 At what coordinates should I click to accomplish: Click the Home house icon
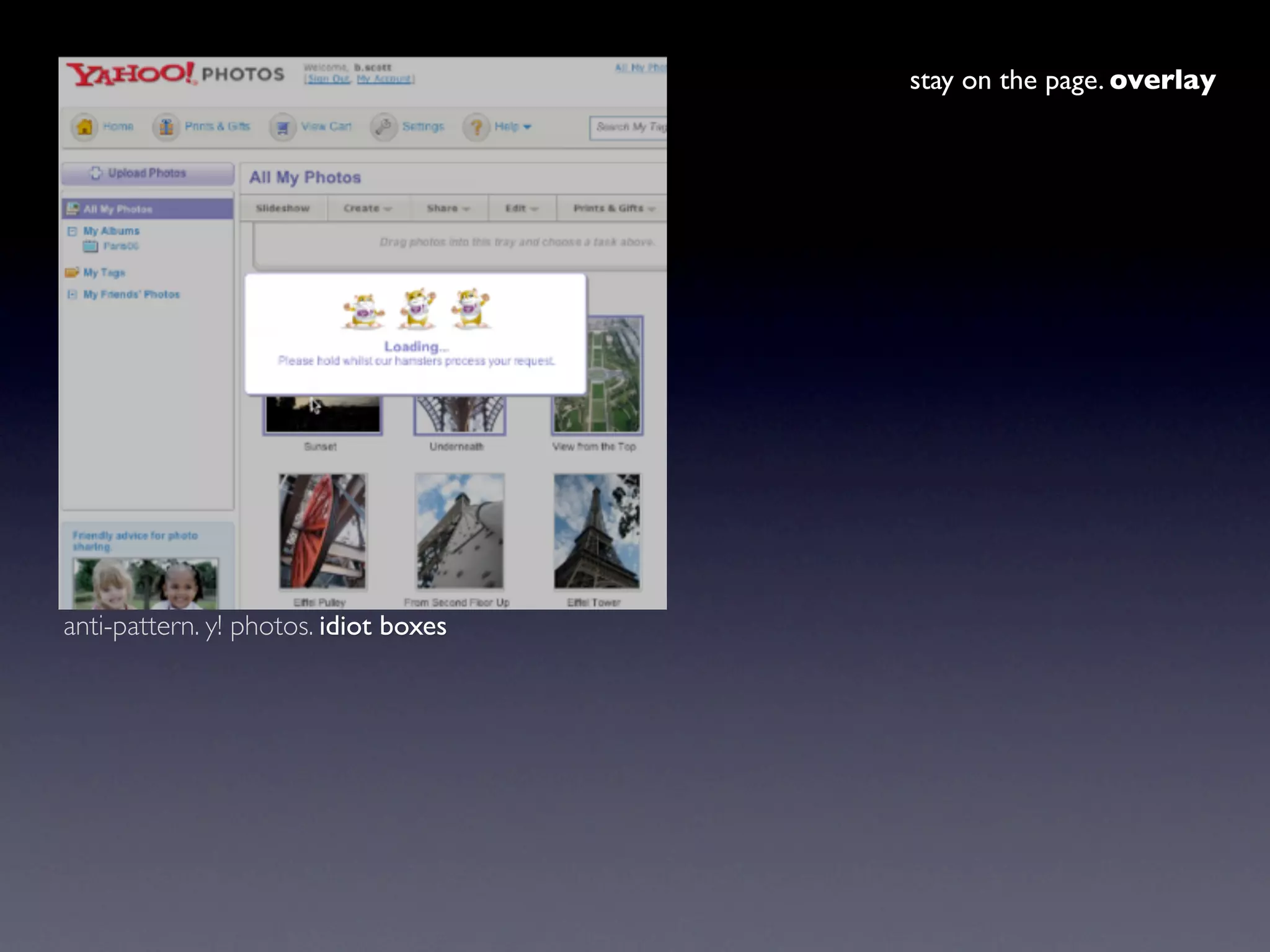(x=85, y=127)
